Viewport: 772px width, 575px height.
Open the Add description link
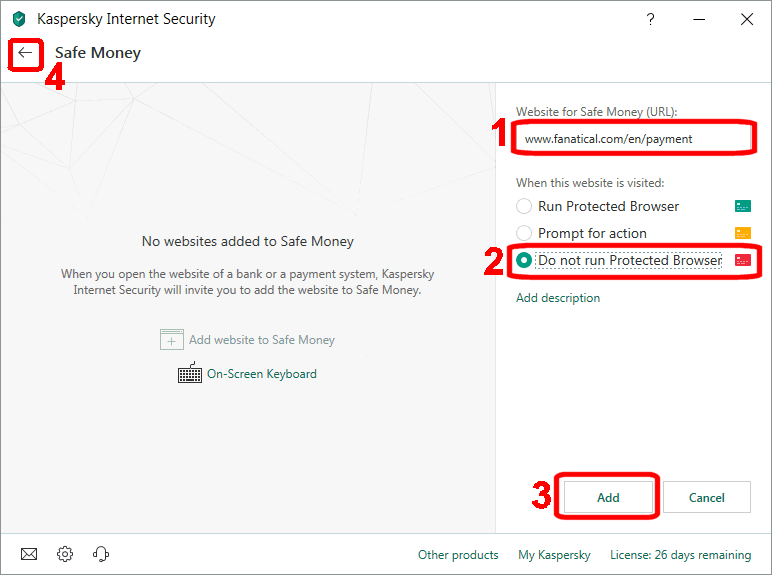[x=558, y=298]
